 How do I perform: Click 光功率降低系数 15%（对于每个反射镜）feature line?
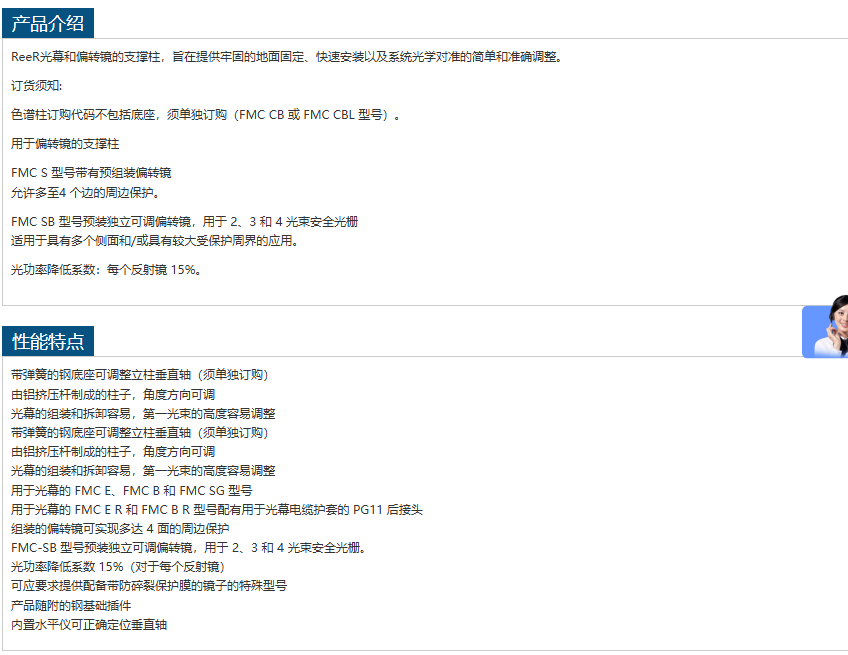pyautogui.click(x=118, y=566)
